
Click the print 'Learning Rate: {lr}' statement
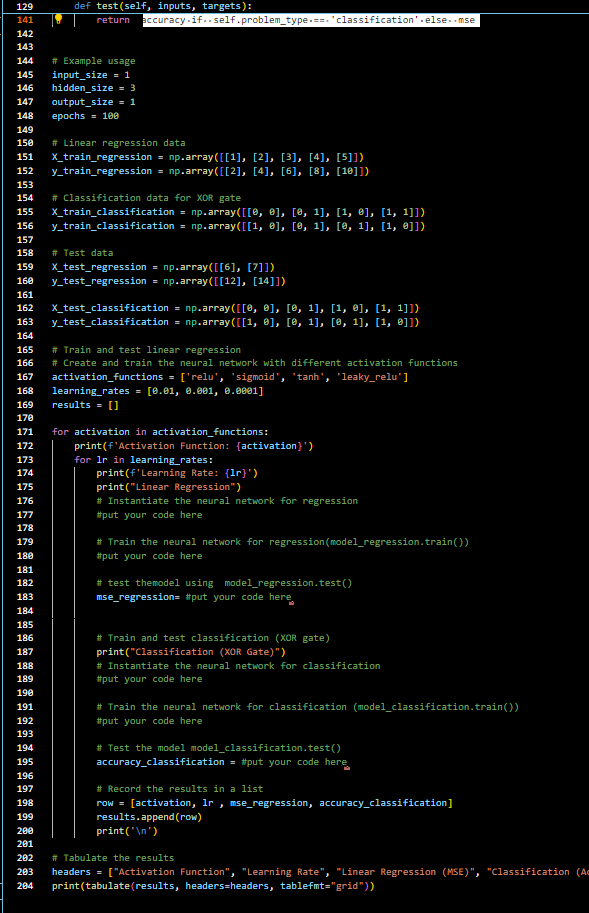pos(177,473)
